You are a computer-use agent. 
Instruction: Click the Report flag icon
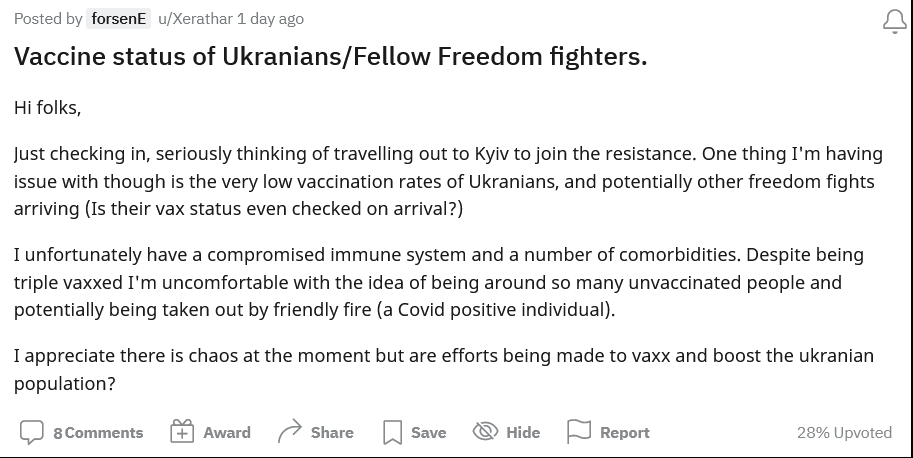pyautogui.click(x=579, y=432)
